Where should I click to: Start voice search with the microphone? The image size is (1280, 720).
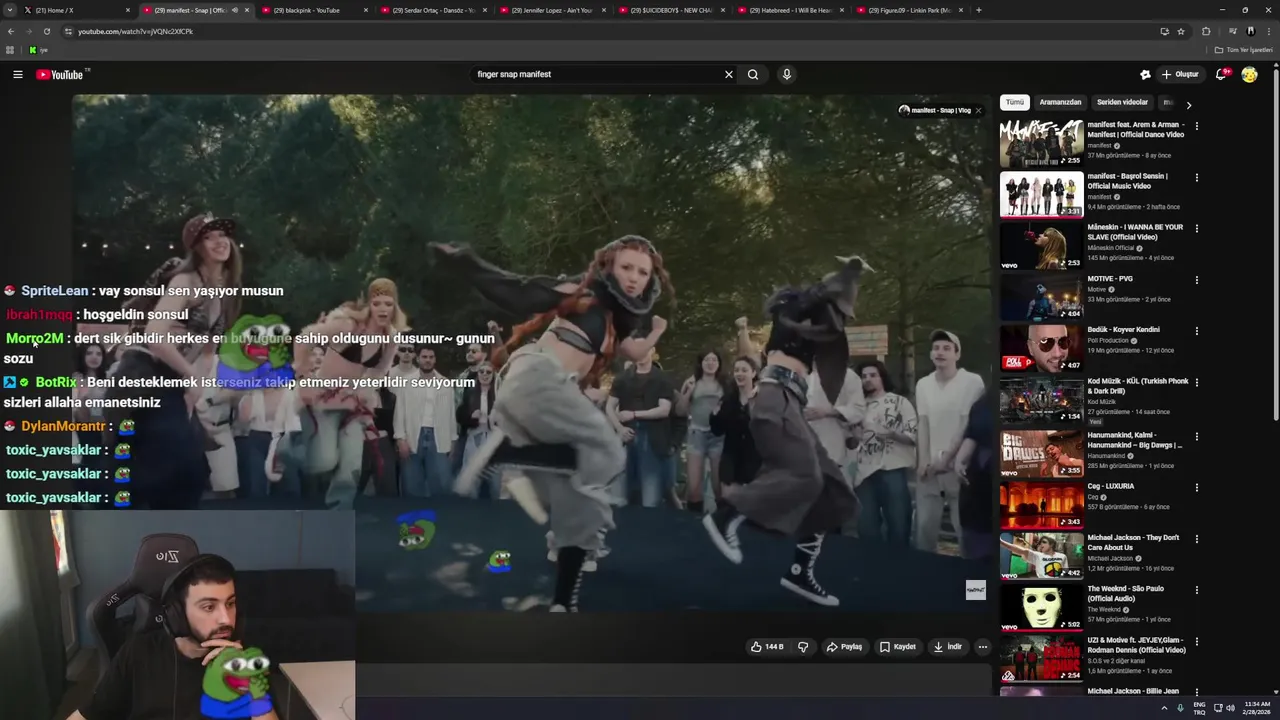786,74
